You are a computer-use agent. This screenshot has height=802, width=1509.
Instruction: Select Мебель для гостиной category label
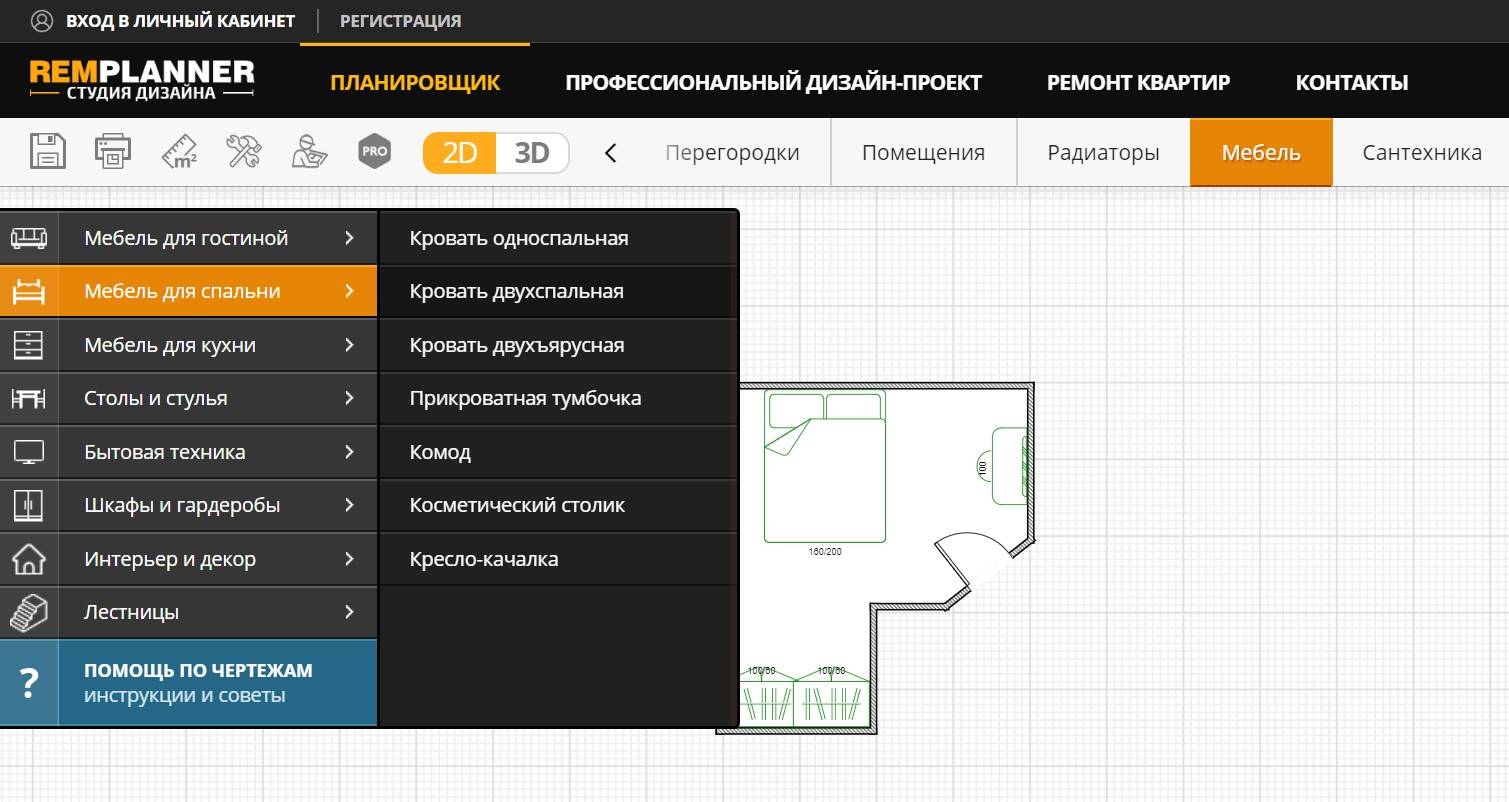click(x=186, y=238)
